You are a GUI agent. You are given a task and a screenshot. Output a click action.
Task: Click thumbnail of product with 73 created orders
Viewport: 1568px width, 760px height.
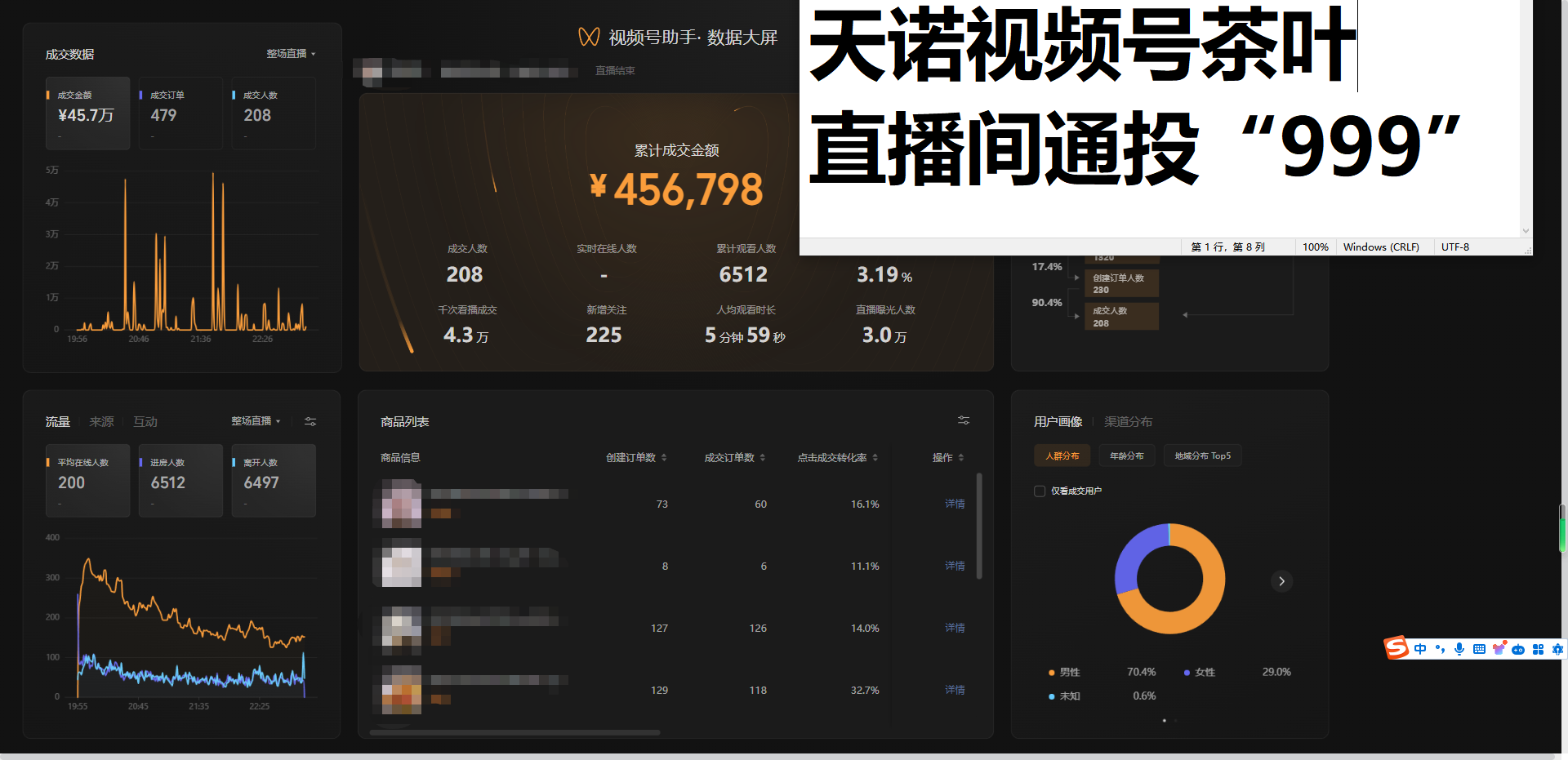(397, 504)
